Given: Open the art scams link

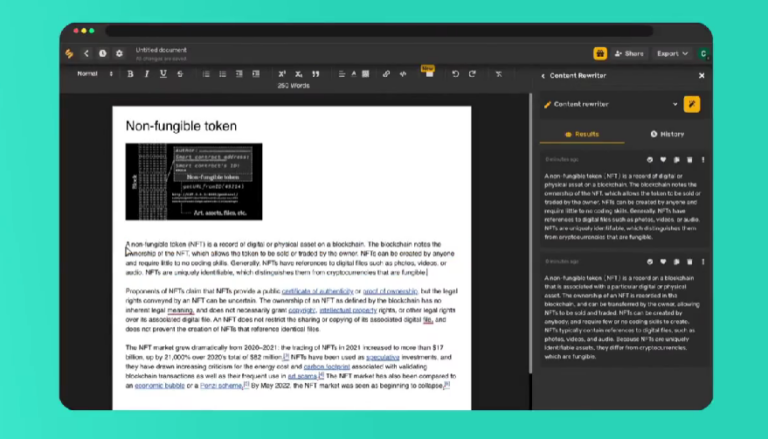Looking at the screenshot, I should tap(302, 376).
